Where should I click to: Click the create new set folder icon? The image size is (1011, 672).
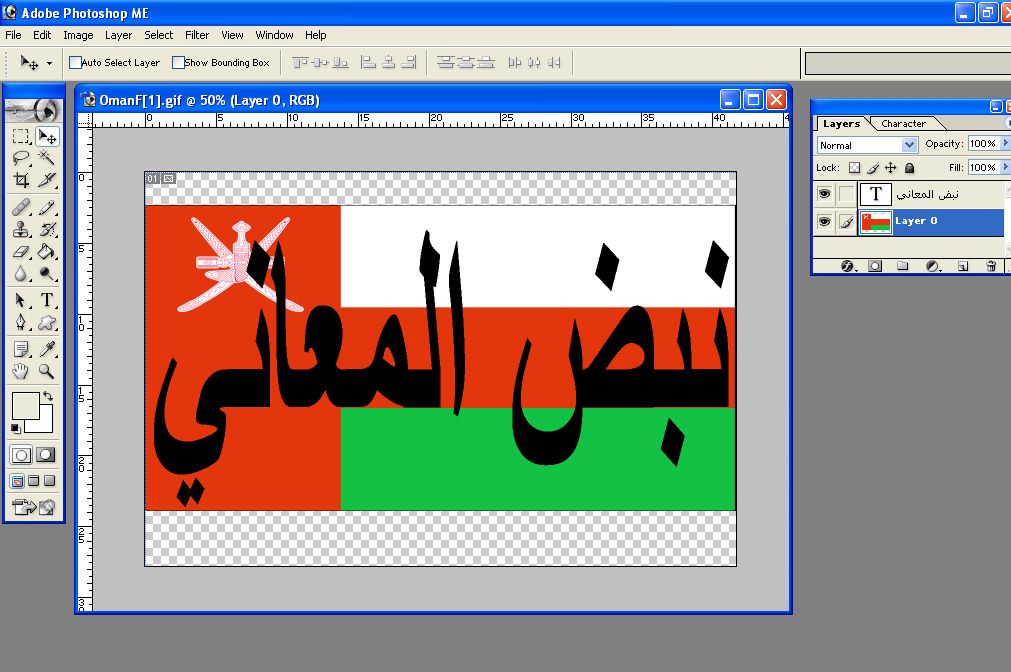903,266
